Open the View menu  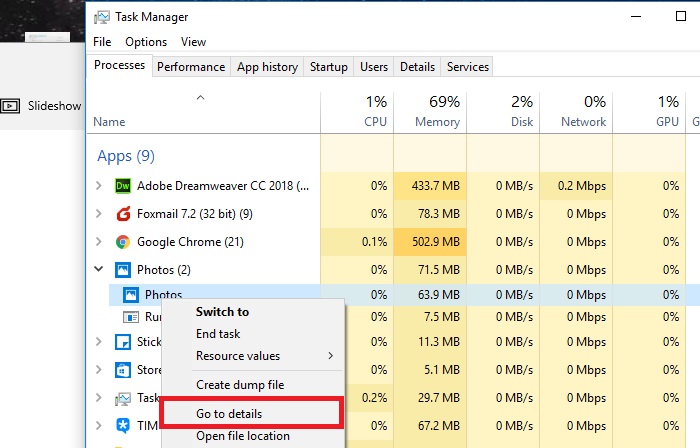193,42
